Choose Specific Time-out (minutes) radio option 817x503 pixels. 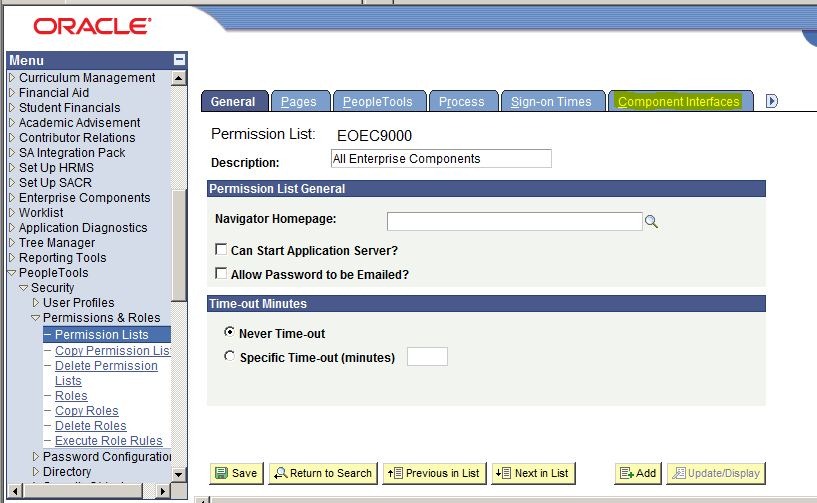coord(229,356)
